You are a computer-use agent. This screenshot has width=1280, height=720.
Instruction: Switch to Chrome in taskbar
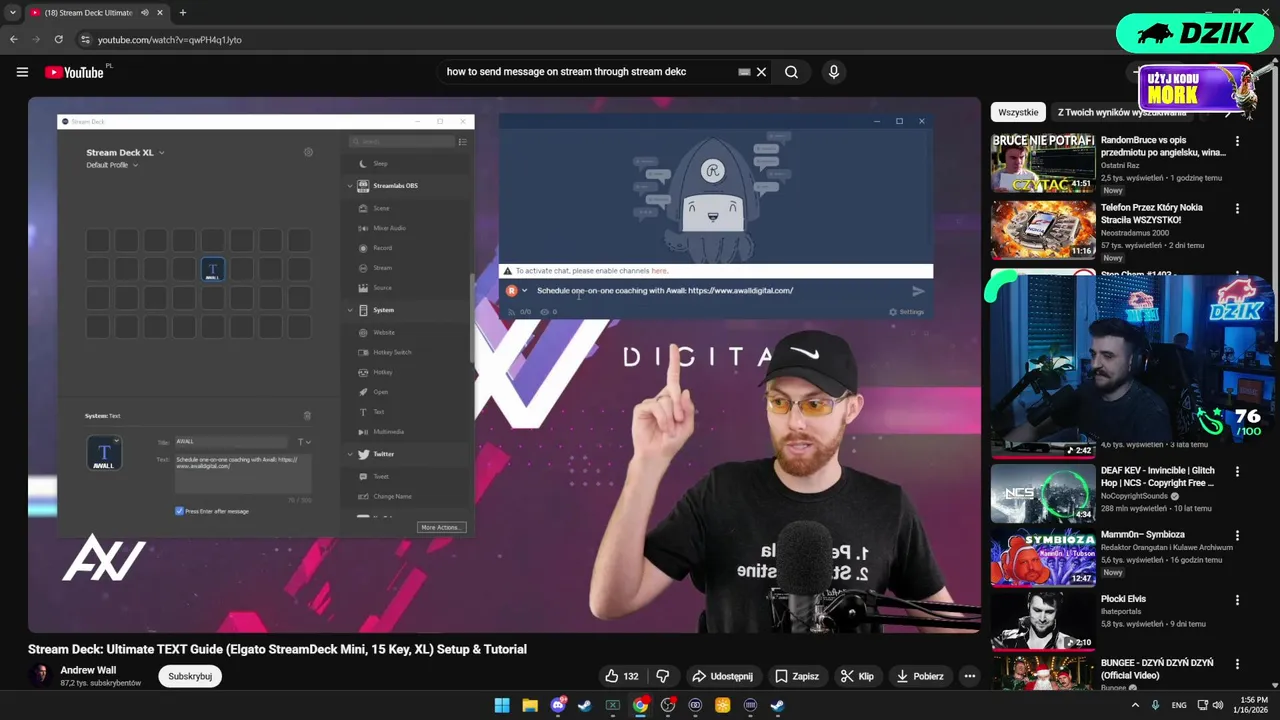(x=640, y=705)
